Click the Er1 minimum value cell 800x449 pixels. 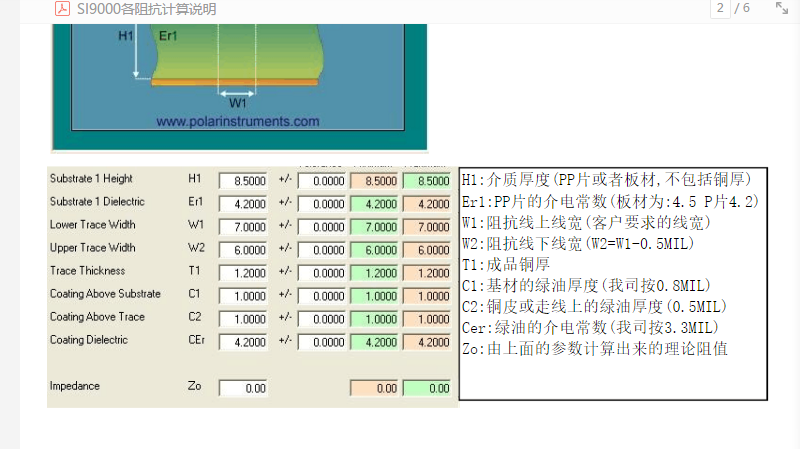point(374,204)
